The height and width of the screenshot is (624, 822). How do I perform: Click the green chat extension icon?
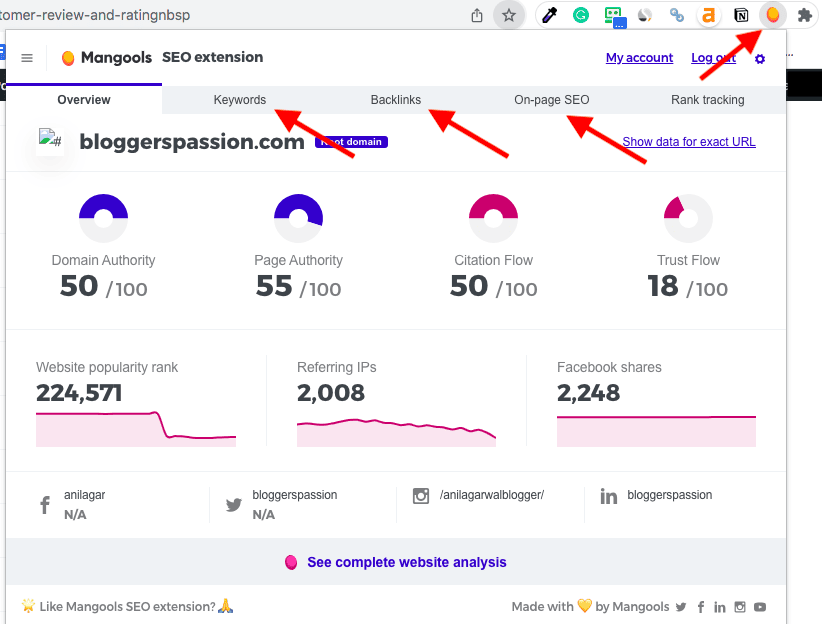point(614,16)
